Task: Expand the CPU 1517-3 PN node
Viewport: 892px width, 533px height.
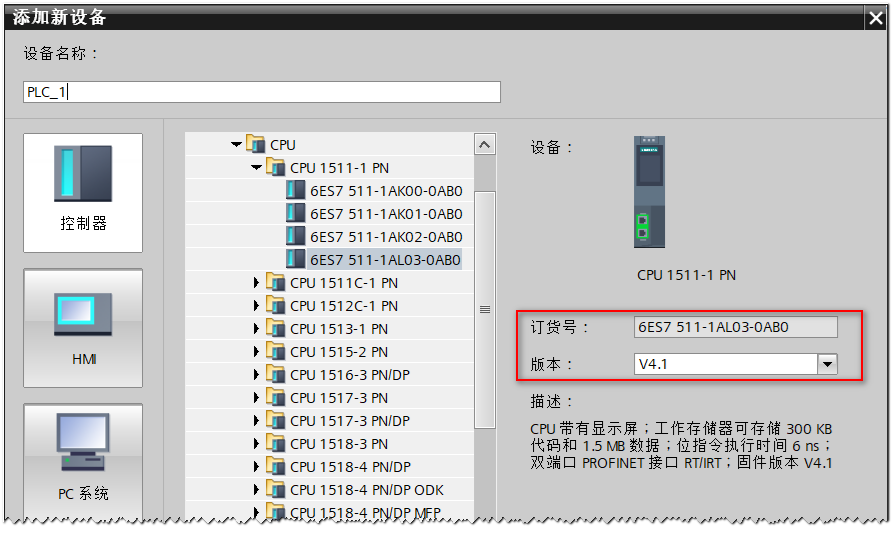Action: [256, 398]
